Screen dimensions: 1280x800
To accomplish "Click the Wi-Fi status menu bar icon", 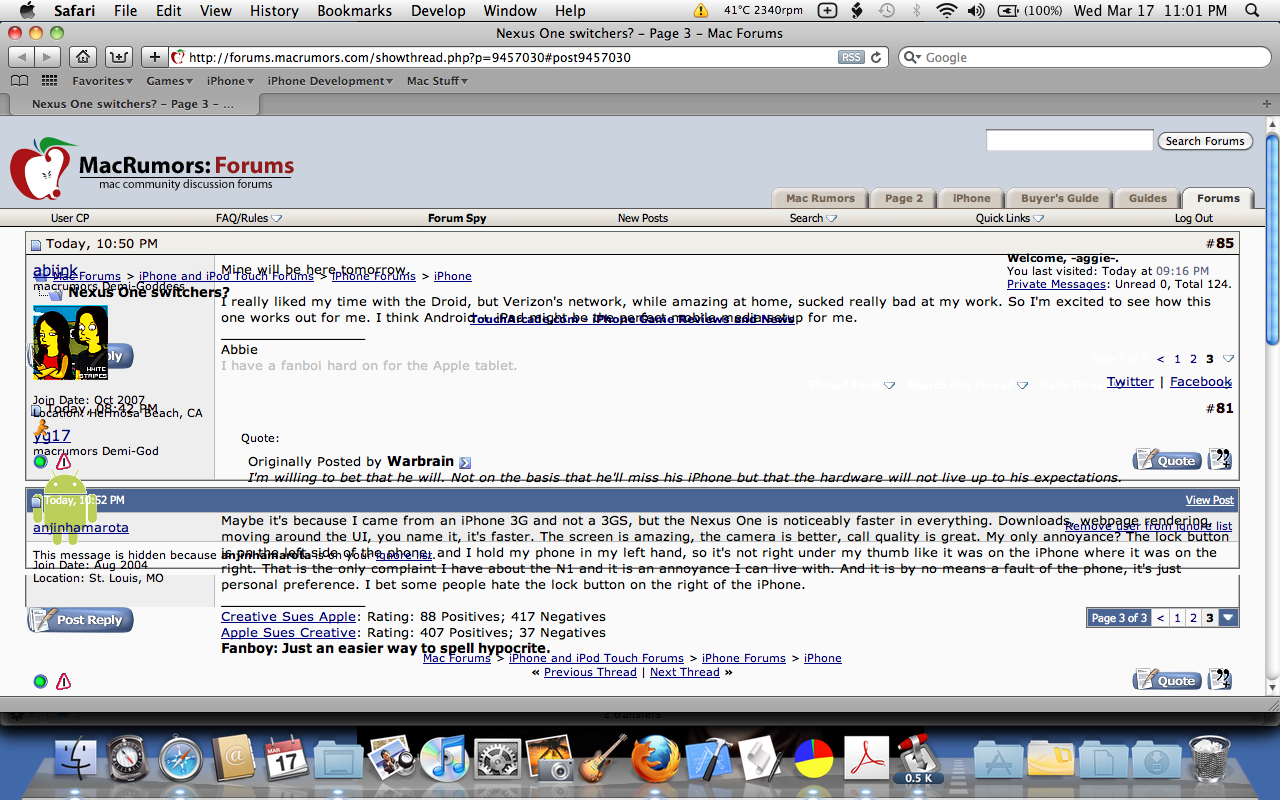I will 946,11.
